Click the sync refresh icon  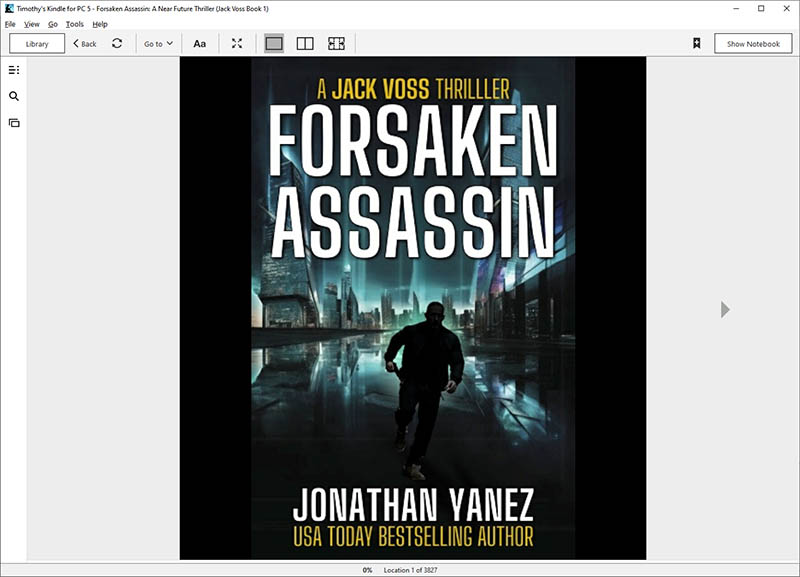[117, 44]
